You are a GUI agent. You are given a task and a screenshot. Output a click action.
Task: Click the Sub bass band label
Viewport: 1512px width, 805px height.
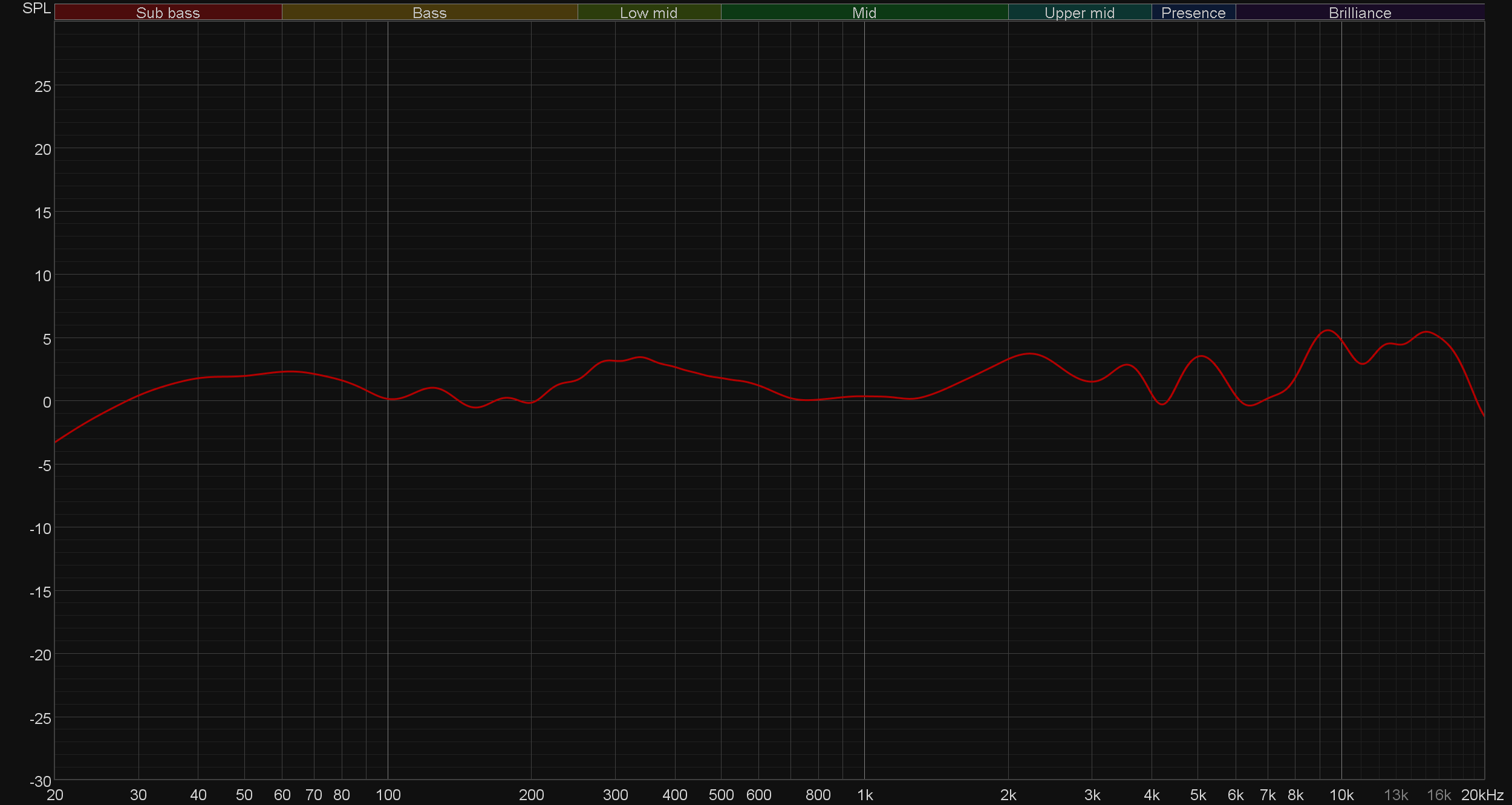coord(168,13)
